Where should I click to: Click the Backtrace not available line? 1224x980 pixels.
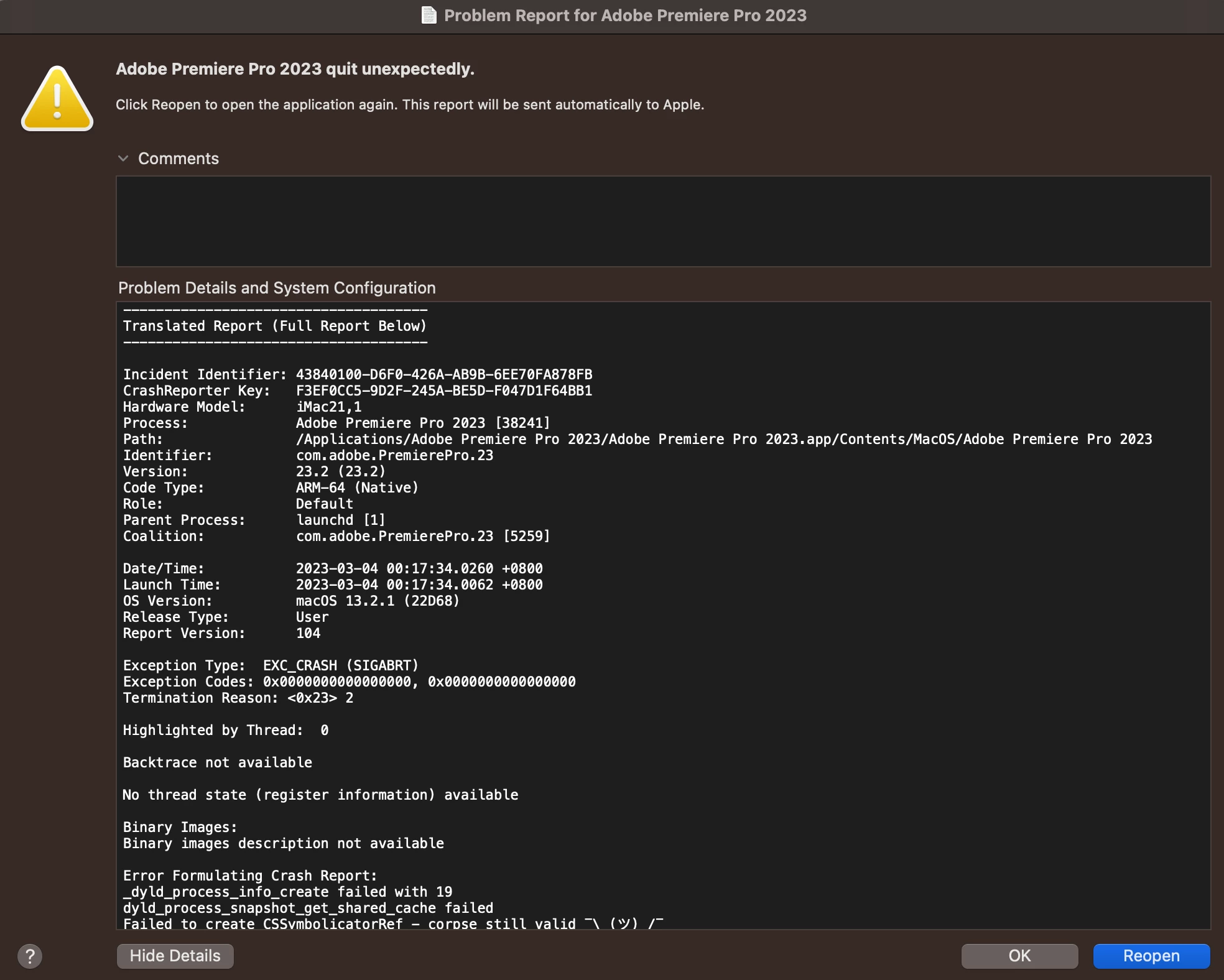click(217, 762)
